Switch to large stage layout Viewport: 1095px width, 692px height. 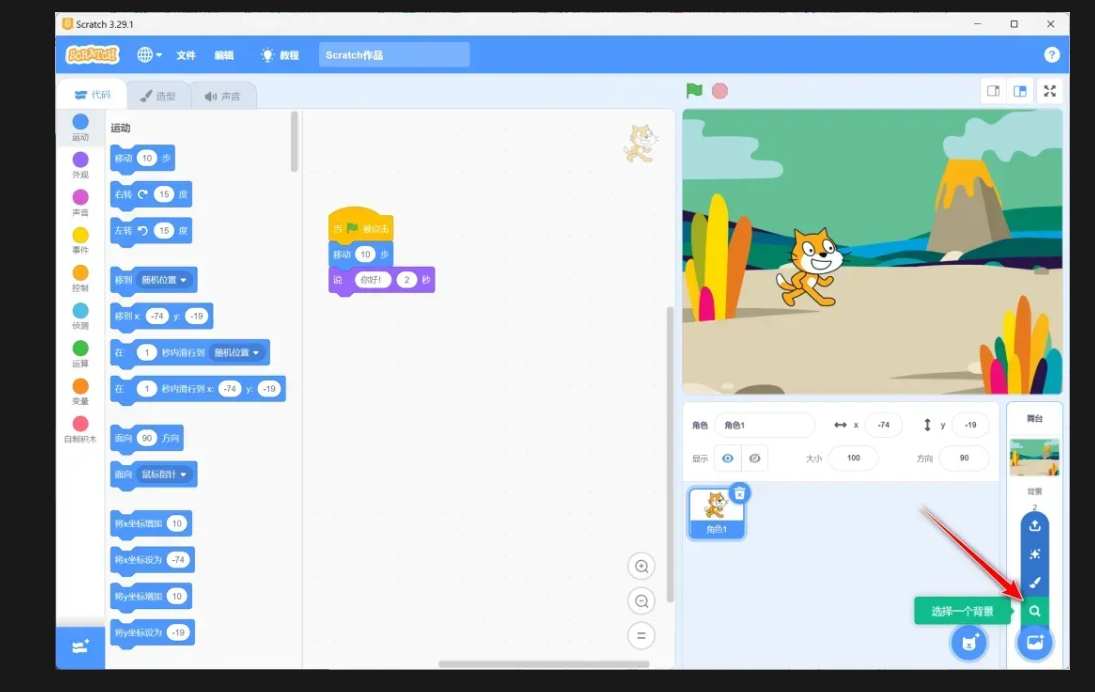pyautogui.click(x=1020, y=91)
